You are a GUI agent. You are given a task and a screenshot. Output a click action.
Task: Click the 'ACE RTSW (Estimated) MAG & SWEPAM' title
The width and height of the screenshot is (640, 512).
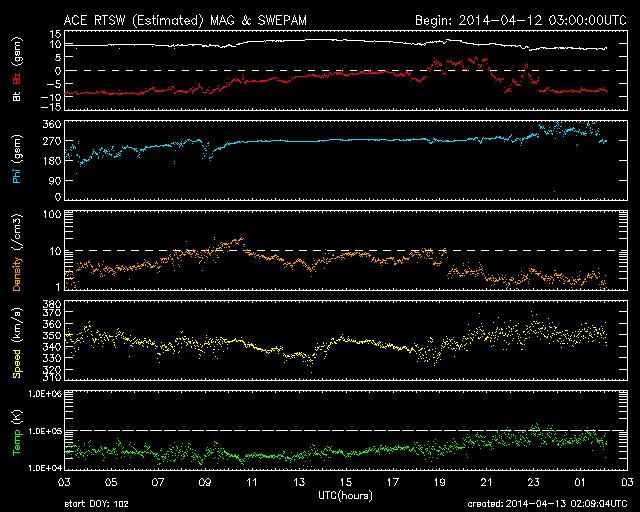[185, 20]
